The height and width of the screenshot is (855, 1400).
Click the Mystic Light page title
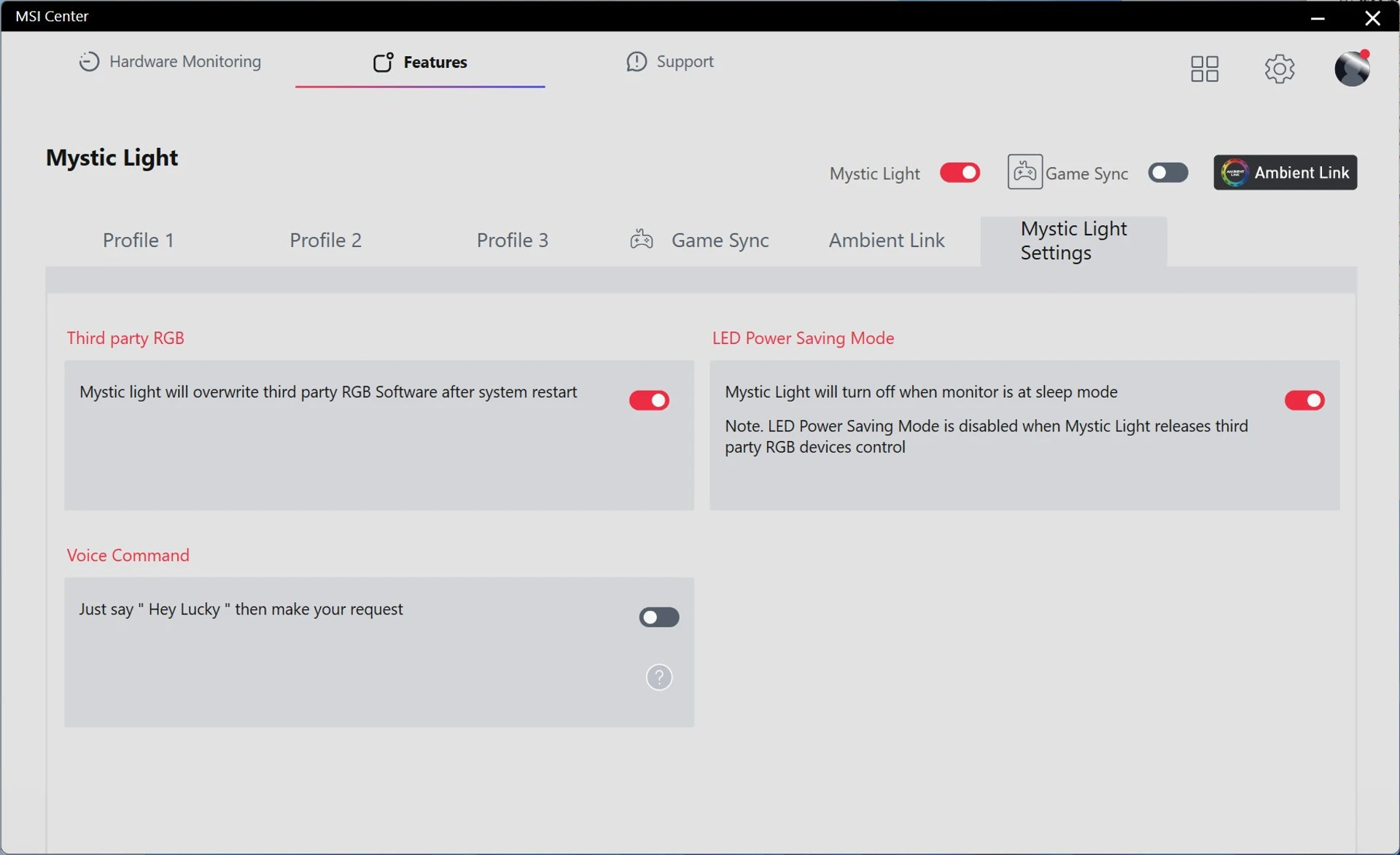point(112,157)
